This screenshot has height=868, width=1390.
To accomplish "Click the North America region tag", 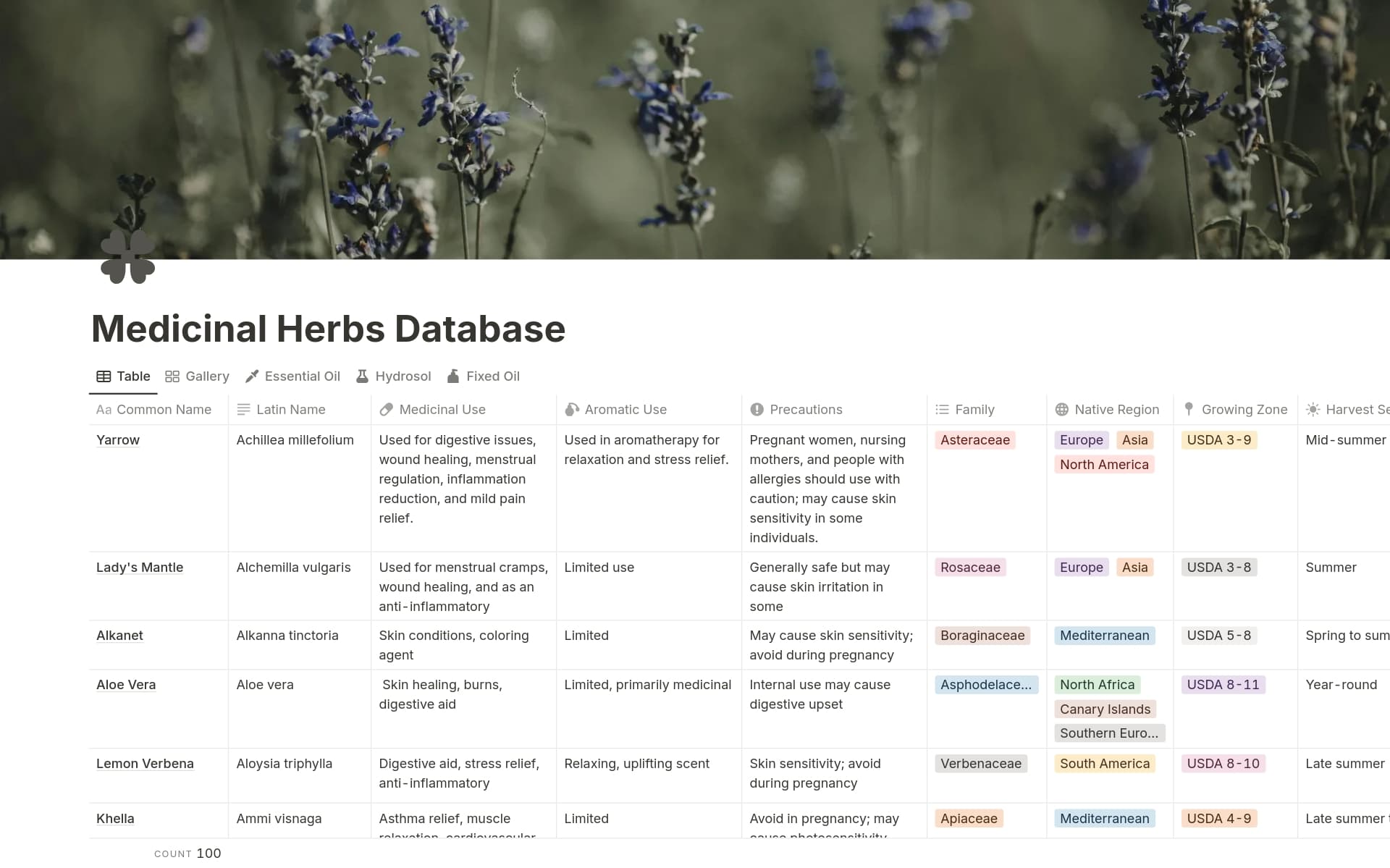I will coord(1104,465).
